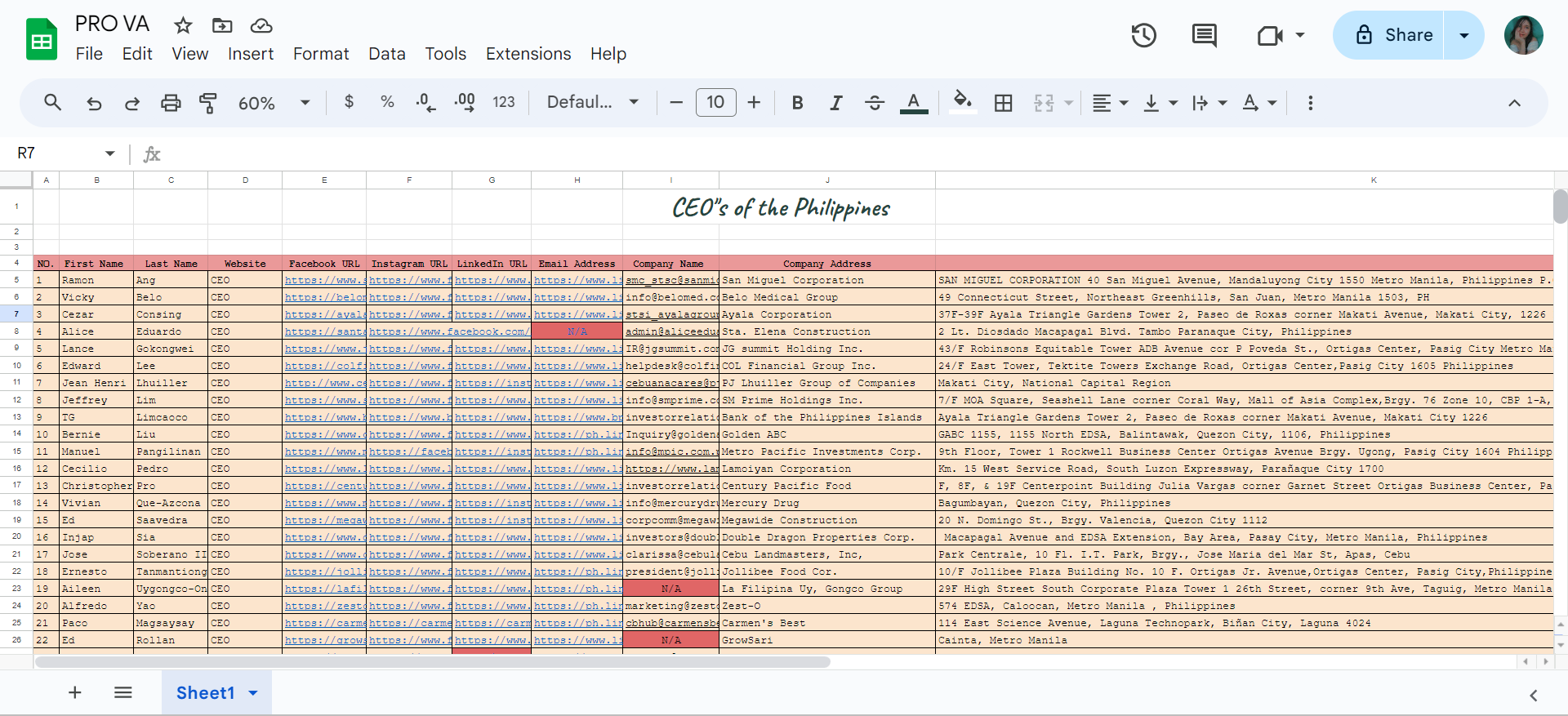Expand the name box dropdown arrow

pyautogui.click(x=110, y=153)
